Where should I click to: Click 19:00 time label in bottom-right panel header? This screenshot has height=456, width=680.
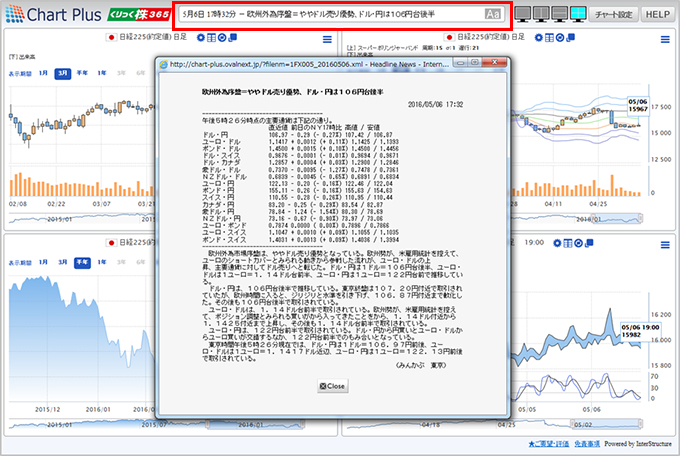pos(534,243)
